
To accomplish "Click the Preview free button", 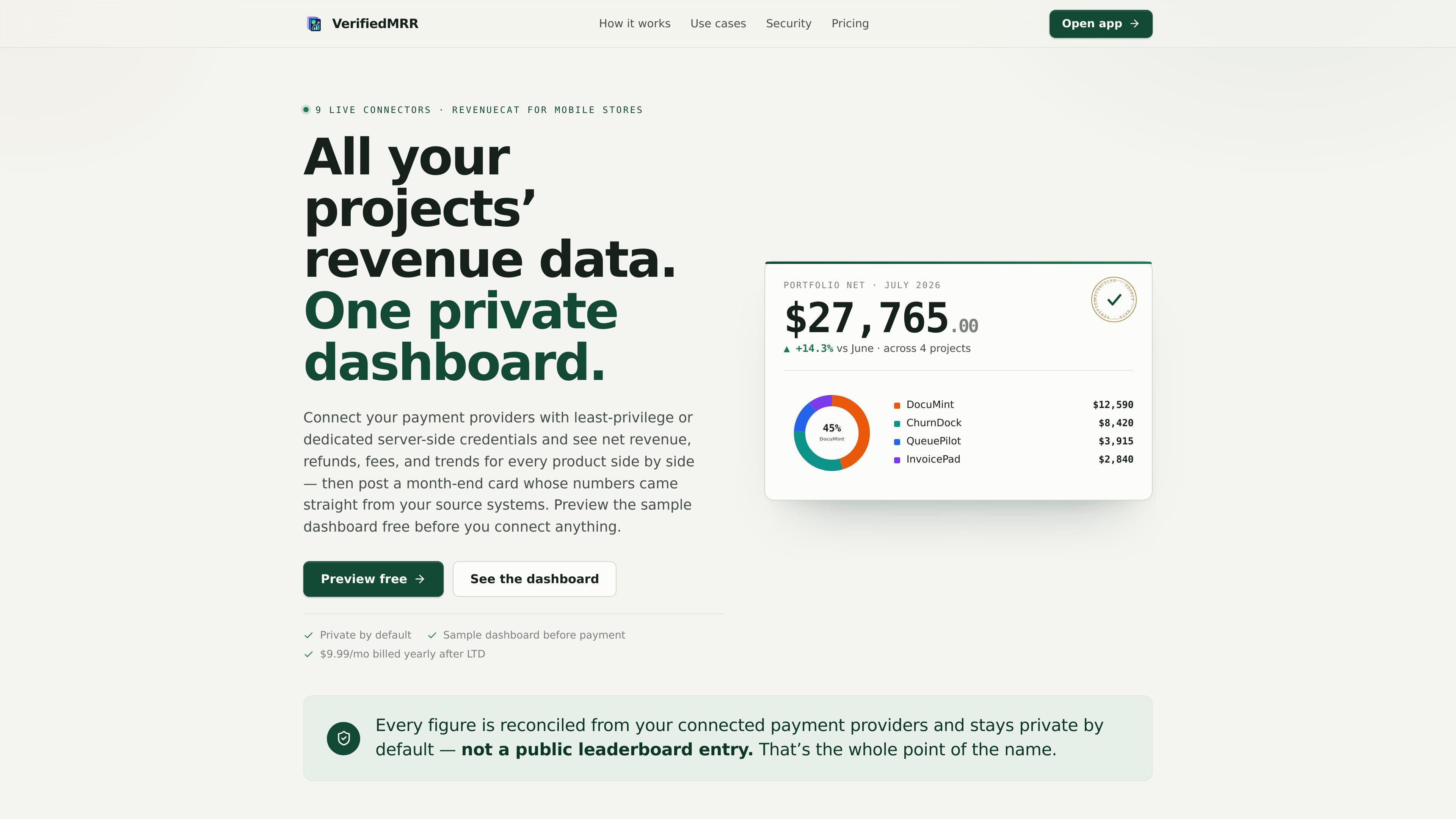I will click(373, 579).
